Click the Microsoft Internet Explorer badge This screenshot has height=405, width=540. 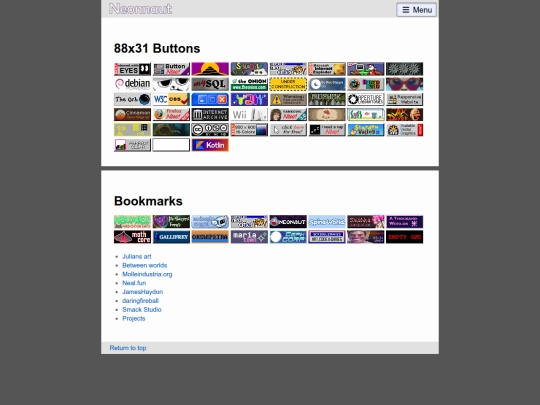point(327,69)
